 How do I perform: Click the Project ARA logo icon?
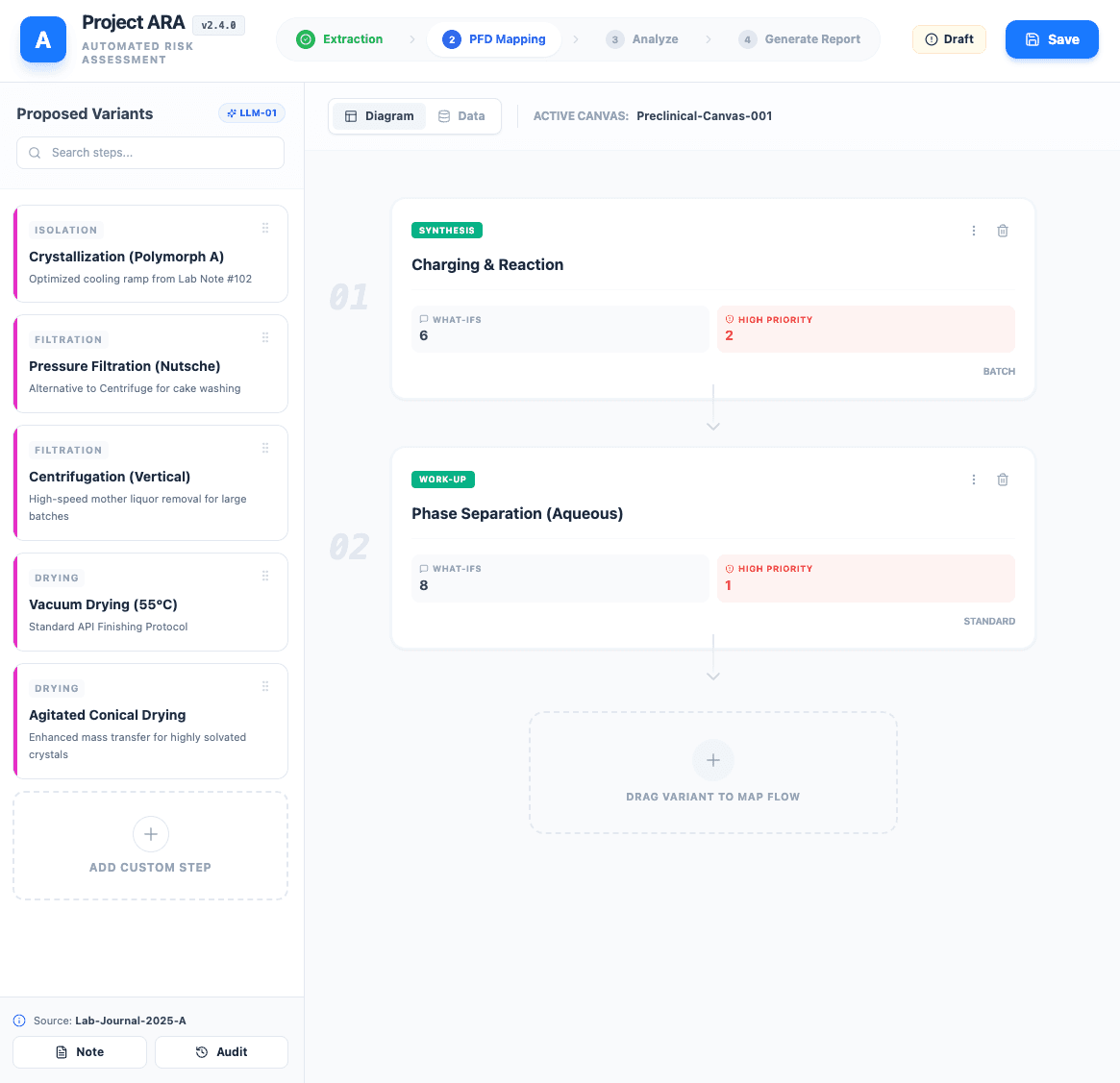tap(42, 39)
